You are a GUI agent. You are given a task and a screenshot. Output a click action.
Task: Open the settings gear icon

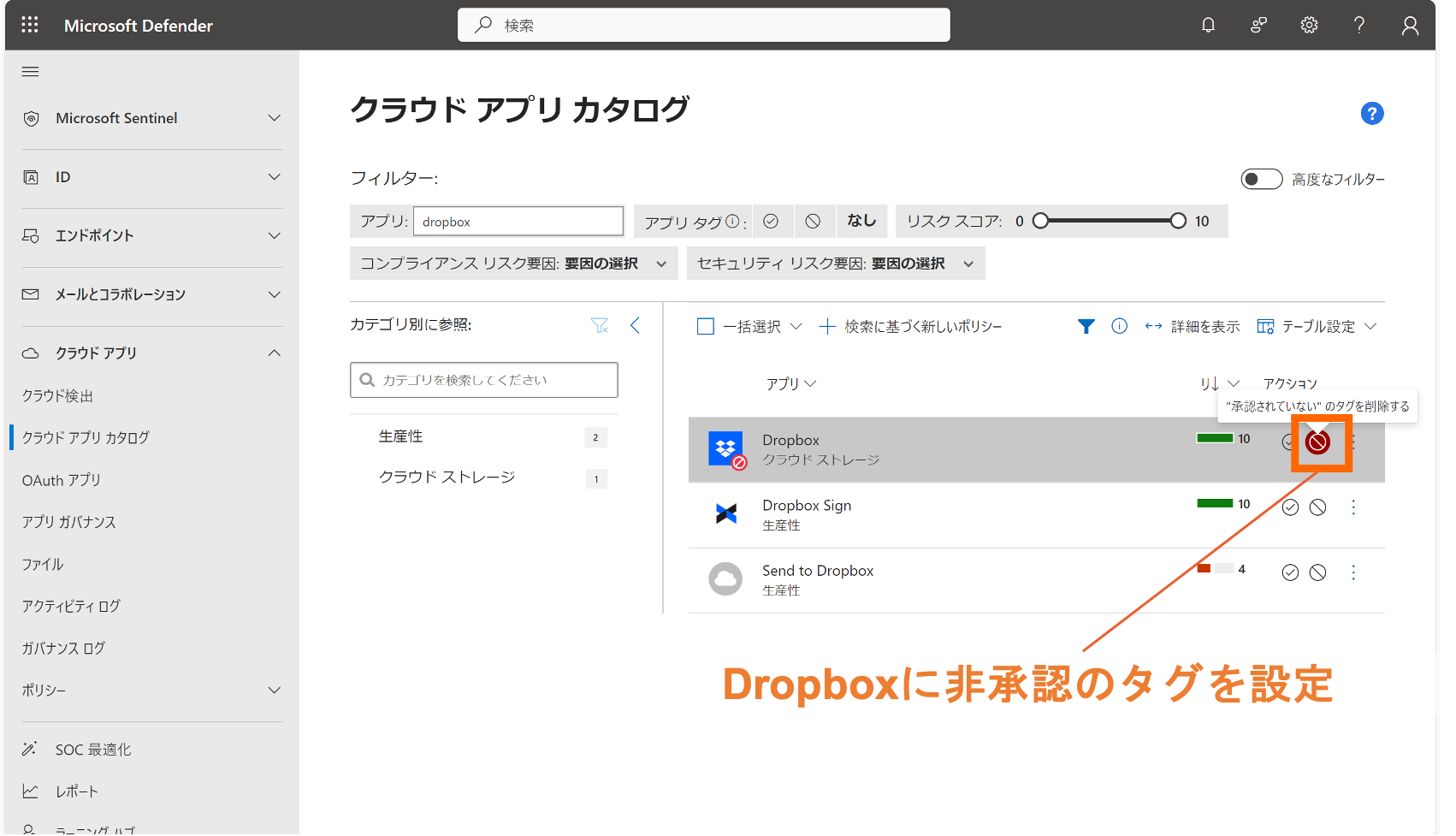coord(1309,25)
